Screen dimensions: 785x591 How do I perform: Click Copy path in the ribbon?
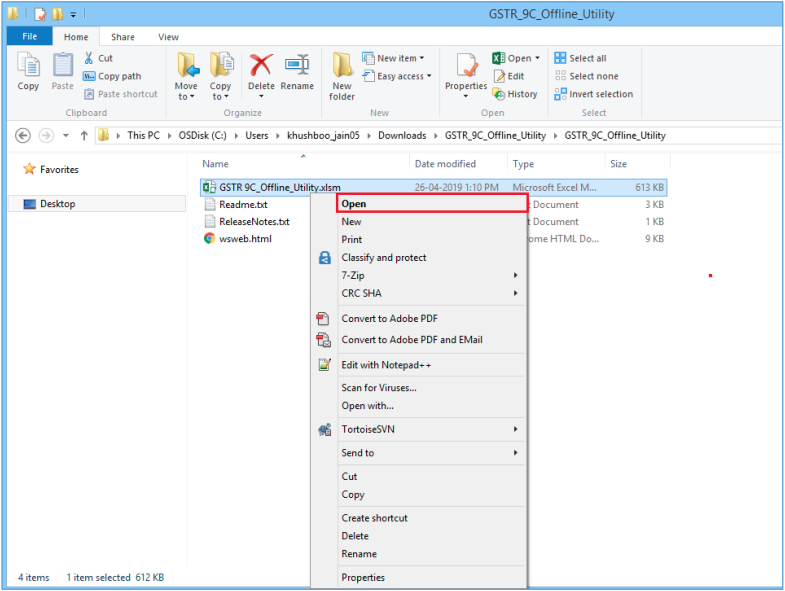coord(112,76)
